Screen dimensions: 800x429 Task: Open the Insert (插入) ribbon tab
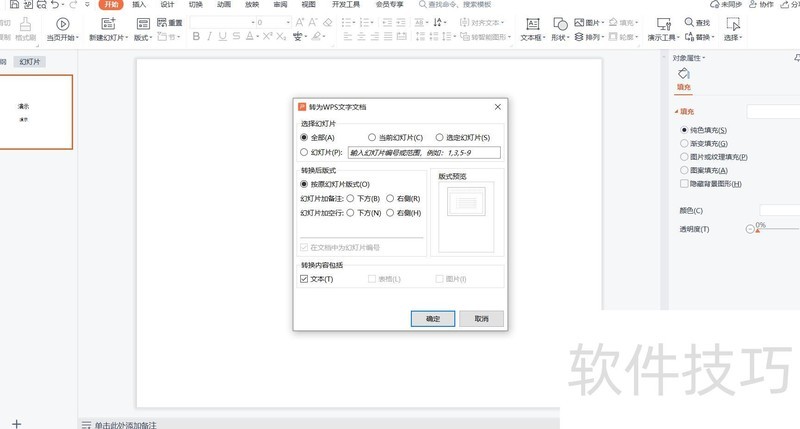coord(139,5)
